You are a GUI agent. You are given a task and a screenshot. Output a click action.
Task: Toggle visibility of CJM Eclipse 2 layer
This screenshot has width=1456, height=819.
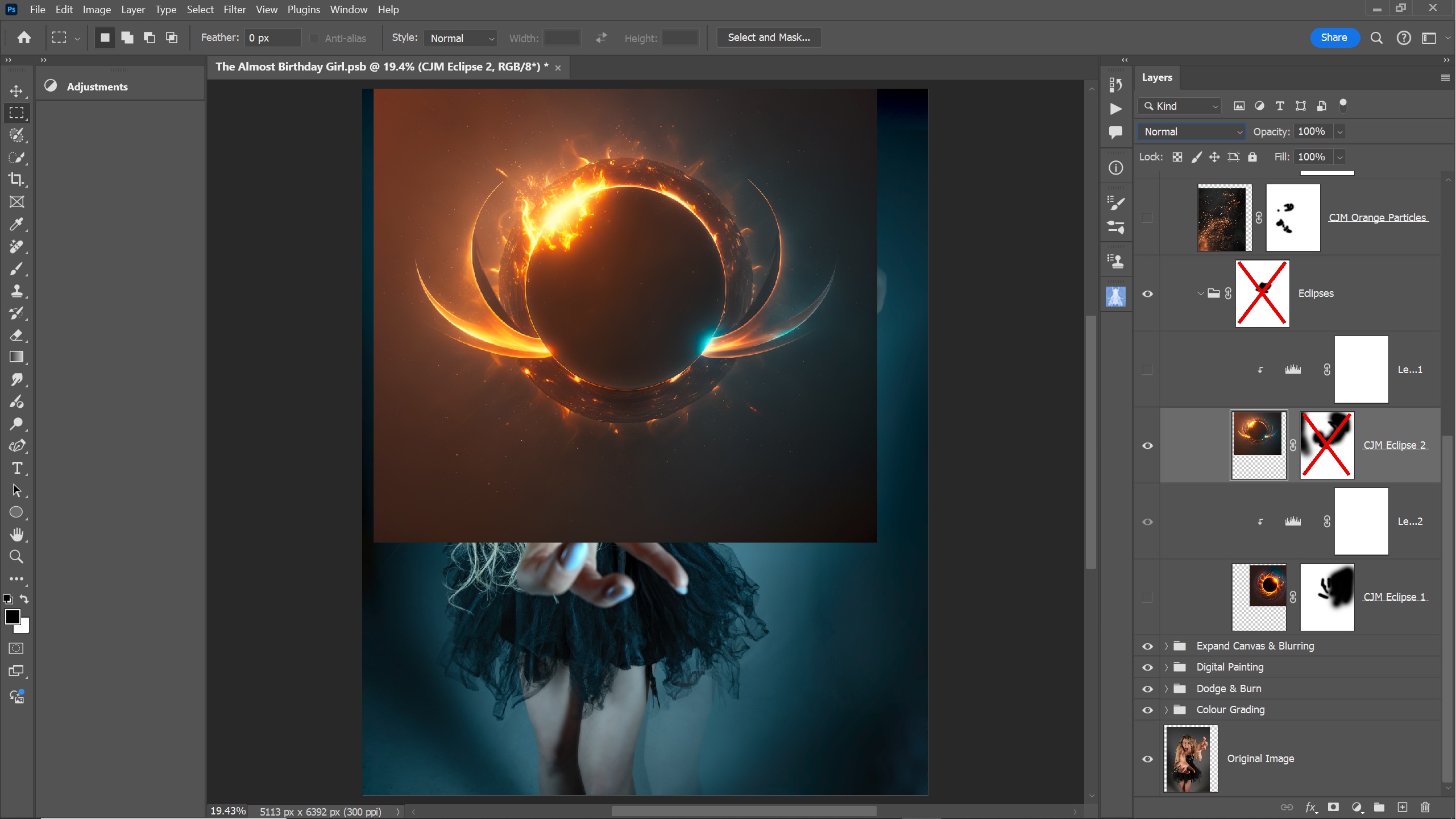pyautogui.click(x=1148, y=445)
